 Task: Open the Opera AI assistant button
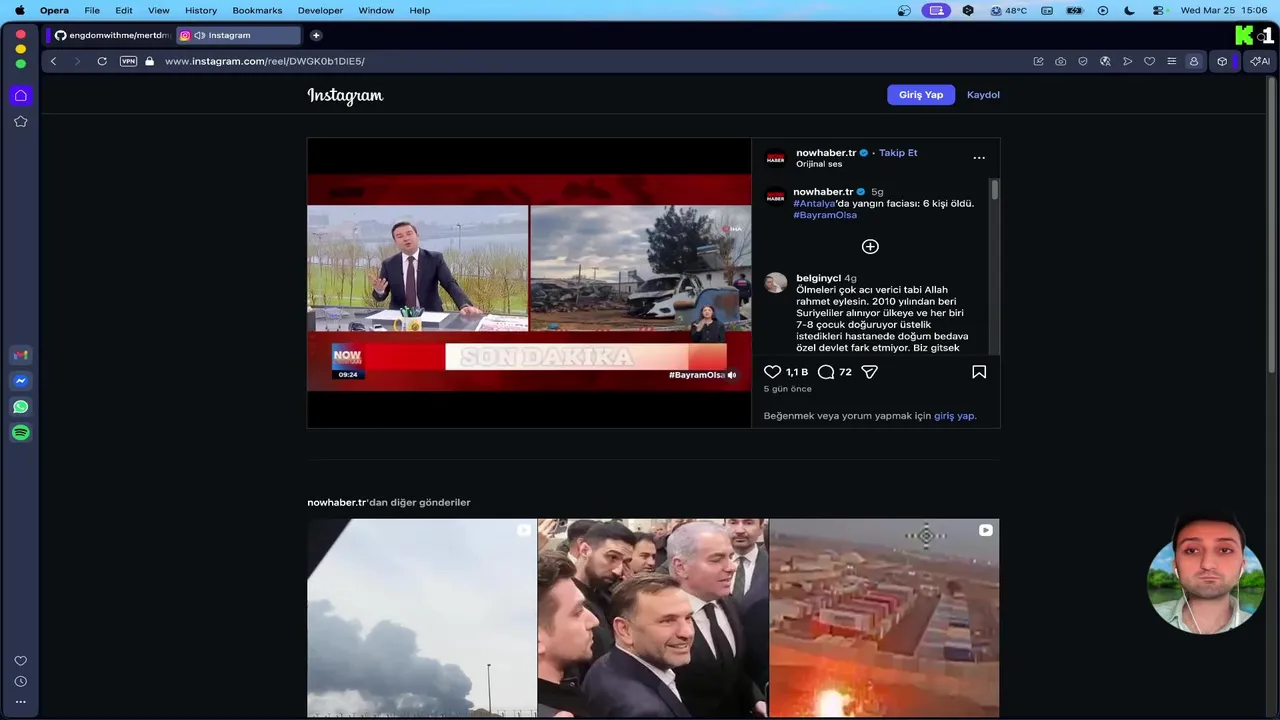pyautogui.click(x=1259, y=61)
